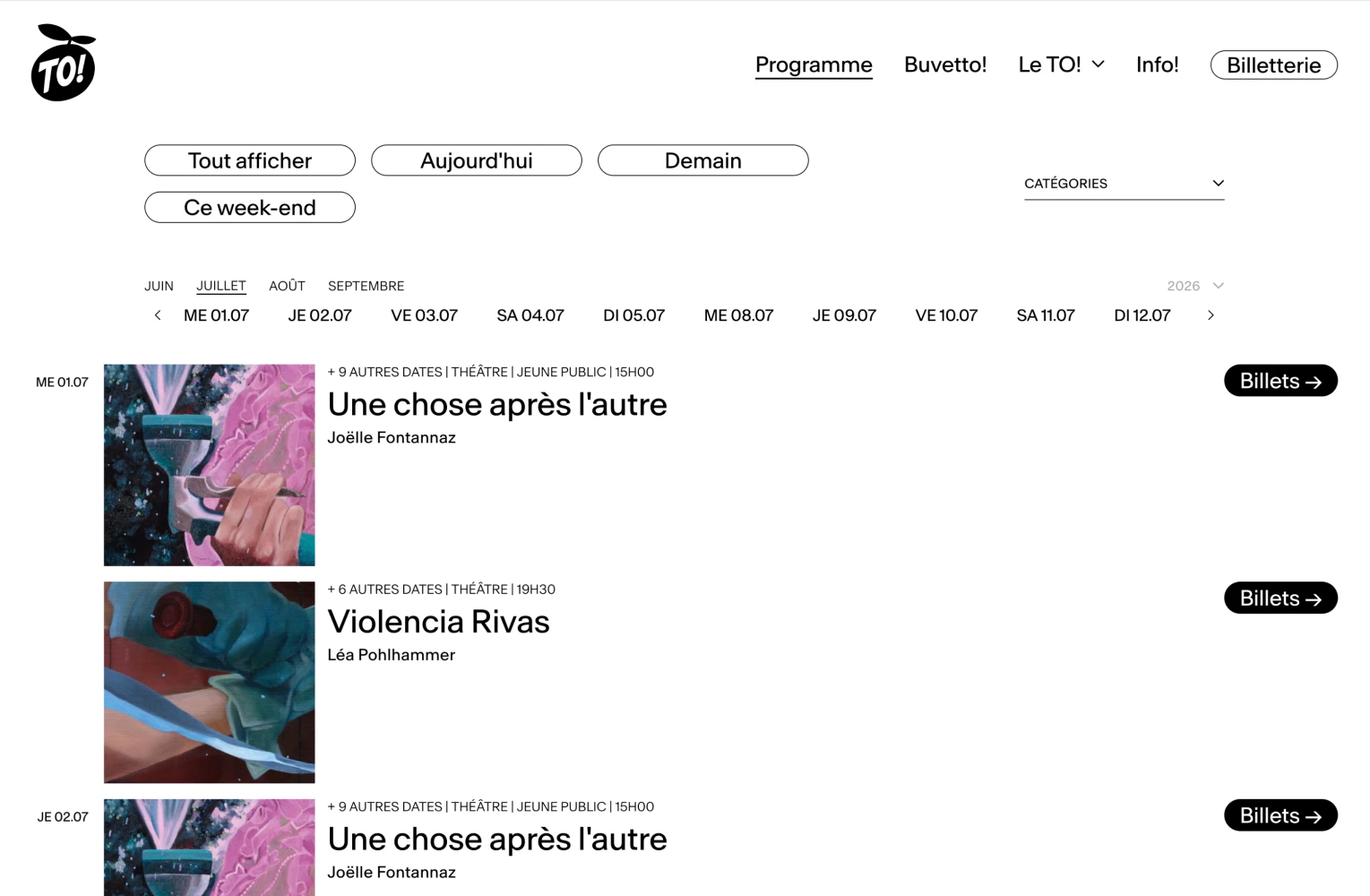This screenshot has height=896, width=1370.
Task: Click Billets for Violencia Rivas
Action: click(x=1280, y=599)
